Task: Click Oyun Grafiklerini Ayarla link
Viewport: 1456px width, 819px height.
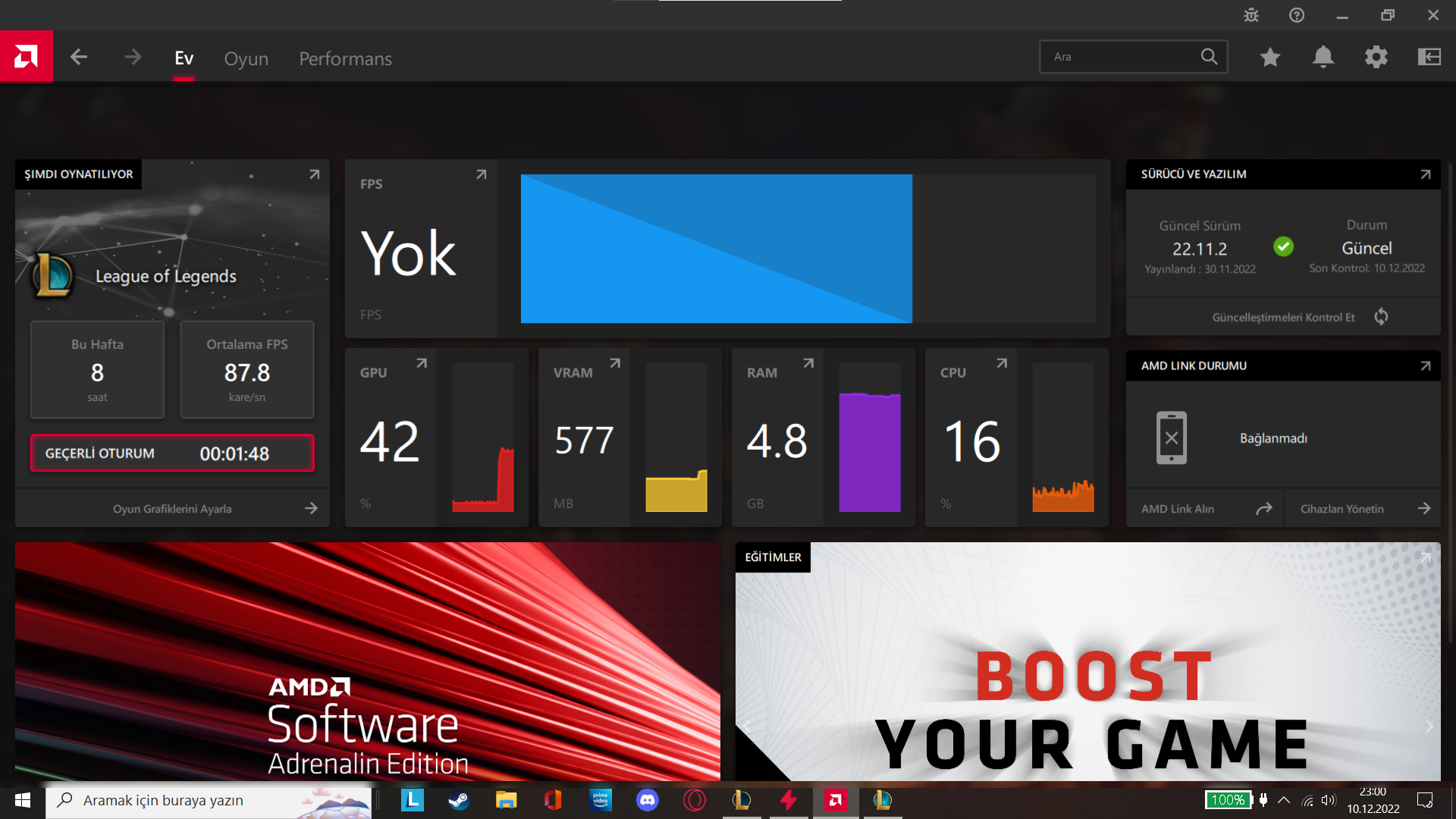Action: [173, 509]
